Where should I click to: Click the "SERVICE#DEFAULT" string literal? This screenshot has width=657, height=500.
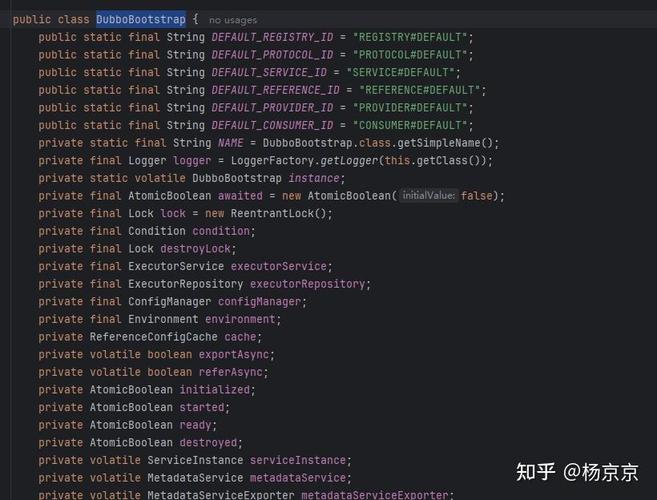coord(400,73)
